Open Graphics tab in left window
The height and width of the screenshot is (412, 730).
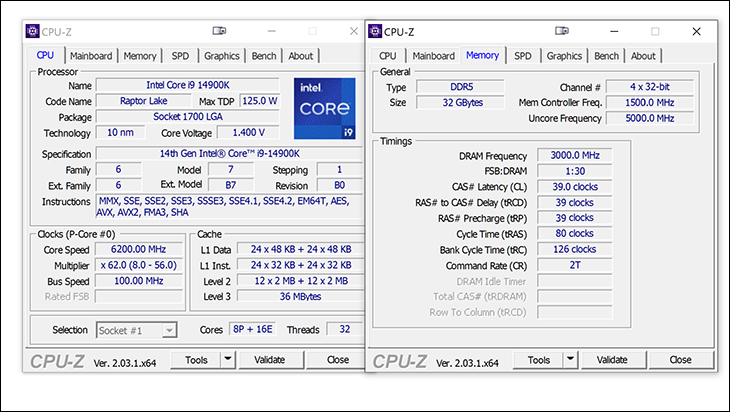[222, 56]
